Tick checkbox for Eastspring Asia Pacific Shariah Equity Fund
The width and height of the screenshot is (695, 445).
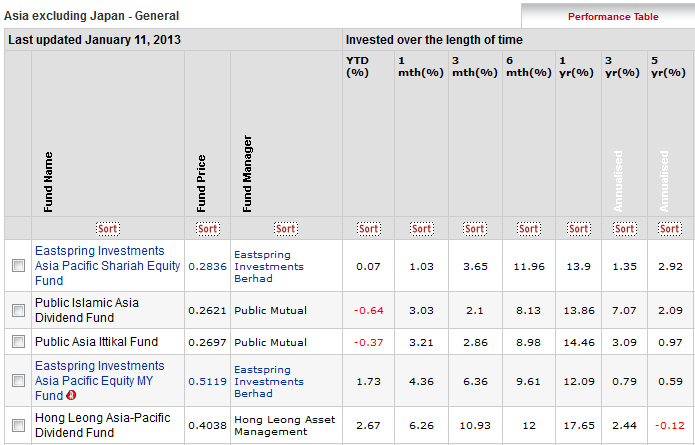pyautogui.click(x=18, y=265)
